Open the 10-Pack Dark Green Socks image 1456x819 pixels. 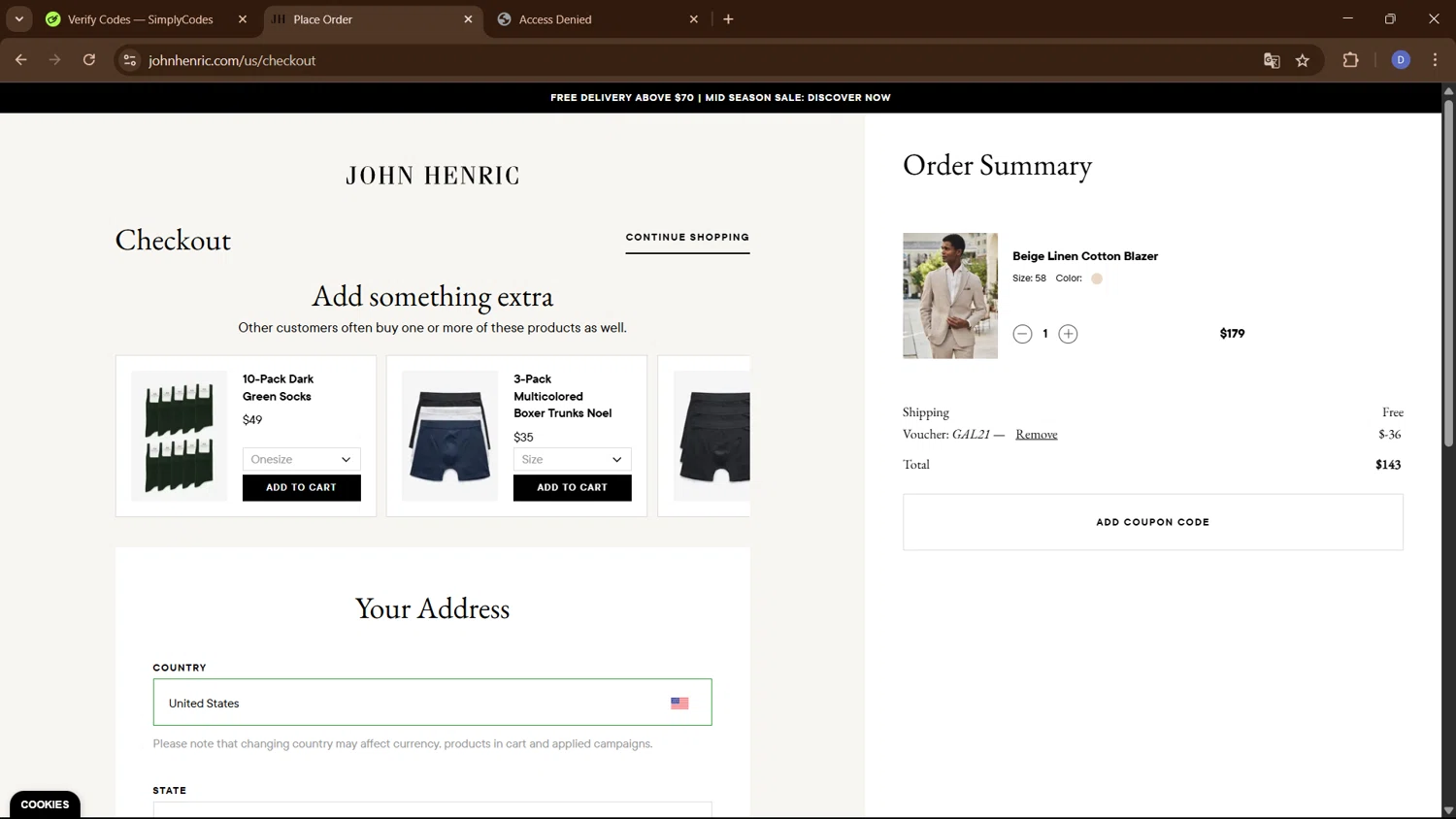click(x=180, y=436)
